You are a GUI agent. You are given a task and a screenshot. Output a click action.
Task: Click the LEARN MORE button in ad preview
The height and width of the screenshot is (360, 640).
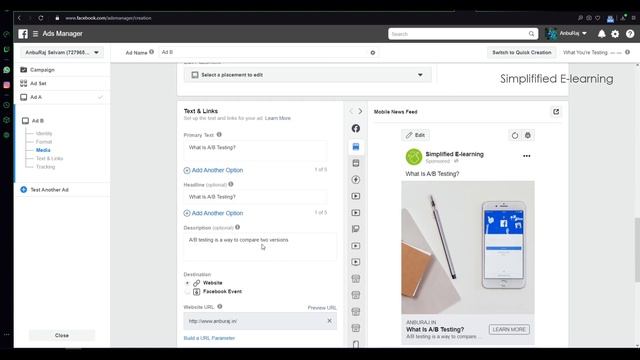click(509, 329)
